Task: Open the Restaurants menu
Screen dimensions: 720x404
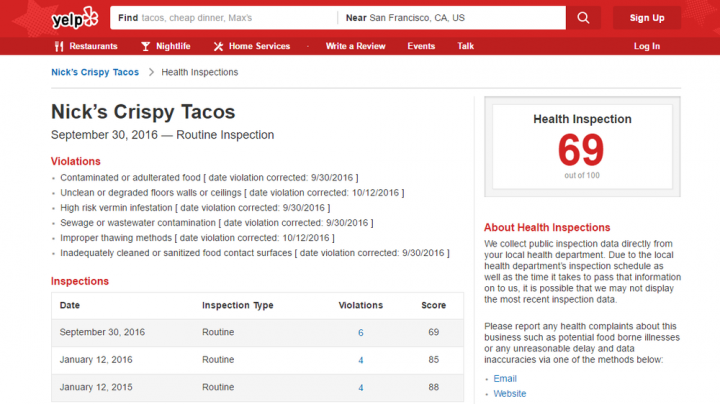Action: (86, 46)
